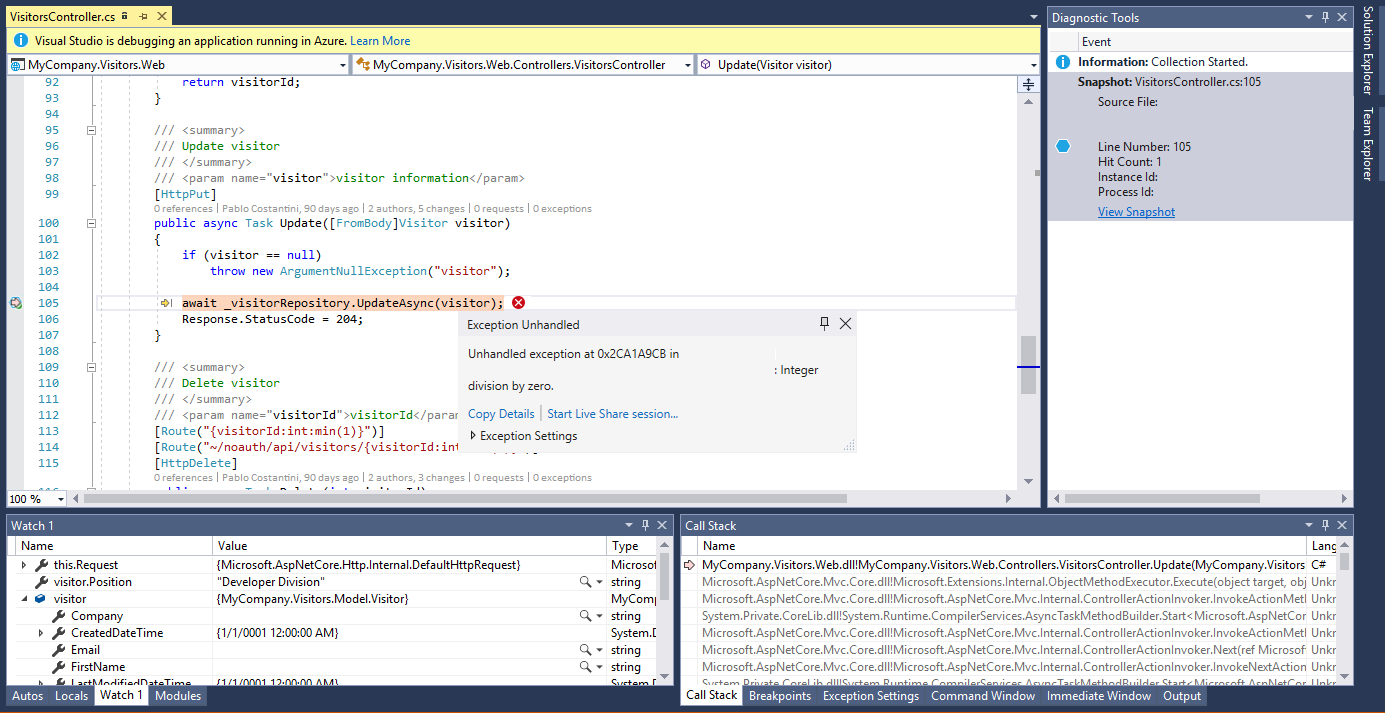Click the snapshot breakpoint glyph beside line 105
Image resolution: width=1385 pixels, height=713 pixels.
16,302
